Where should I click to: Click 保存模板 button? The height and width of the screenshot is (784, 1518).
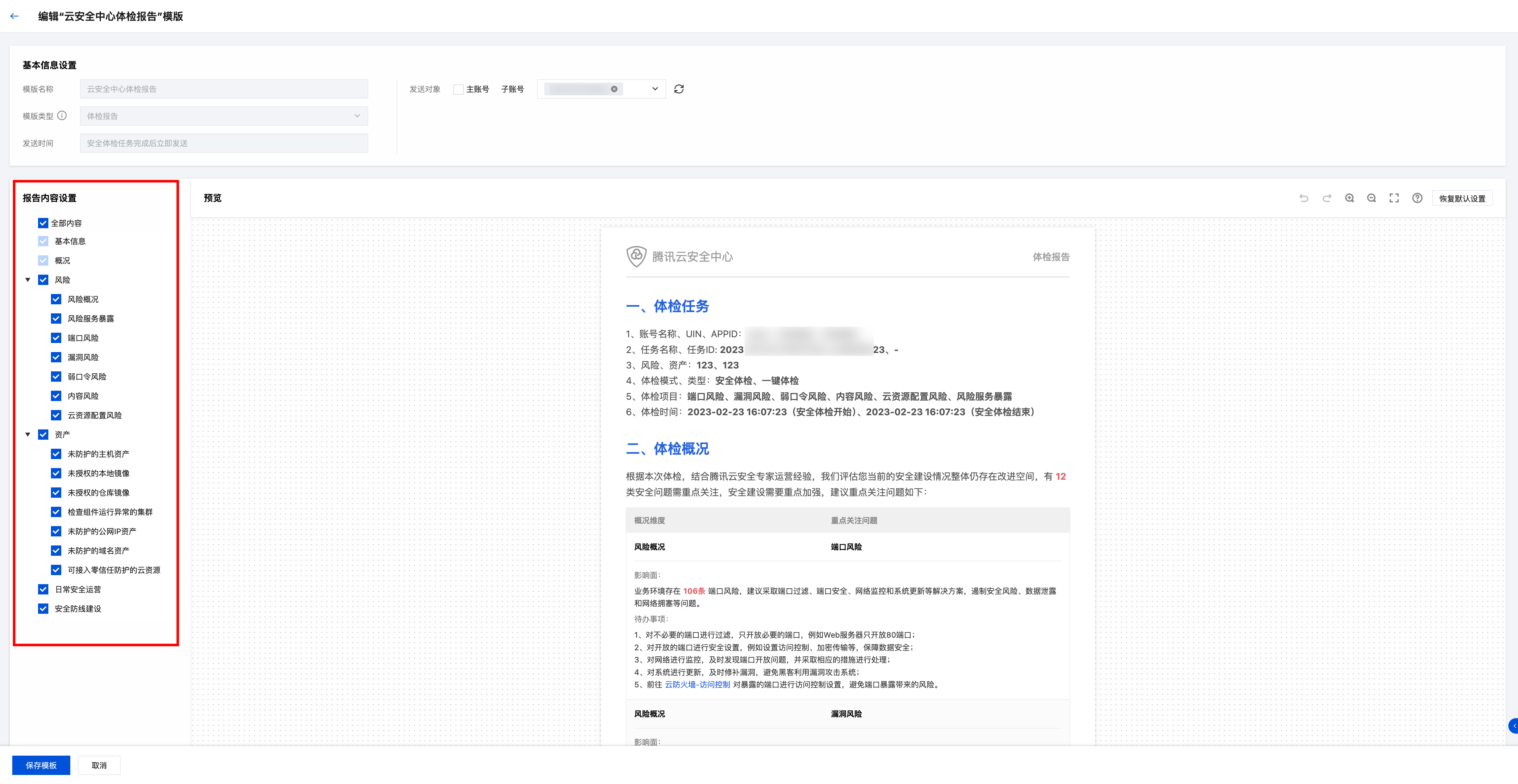41,765
